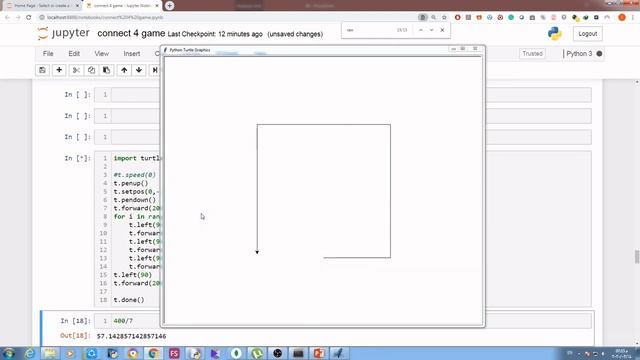Screen dimensions: 640x360
Task: Click the taskbar clock
Action: tap(622, 353)
